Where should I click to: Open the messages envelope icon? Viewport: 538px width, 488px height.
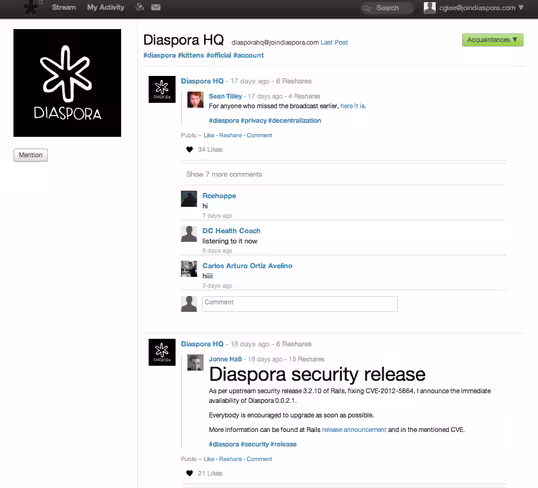tap(156, 7)
